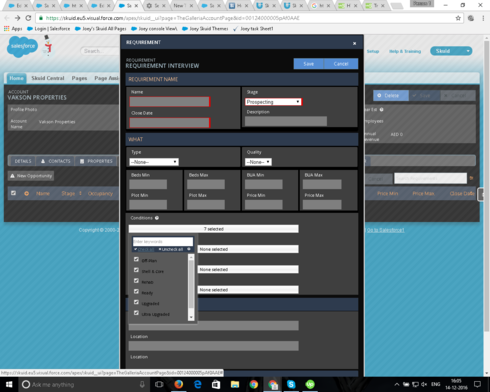This screenshot has height=392, width=490.
Task: Cancel the requirement interview
Action: pos(341,64)
